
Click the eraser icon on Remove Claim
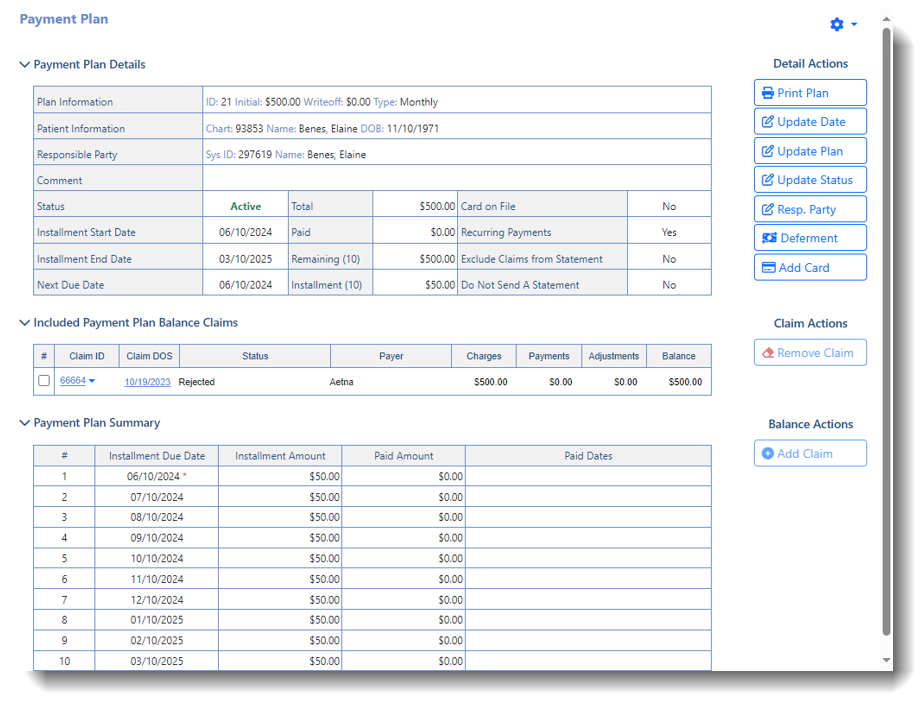coord(768,353)
